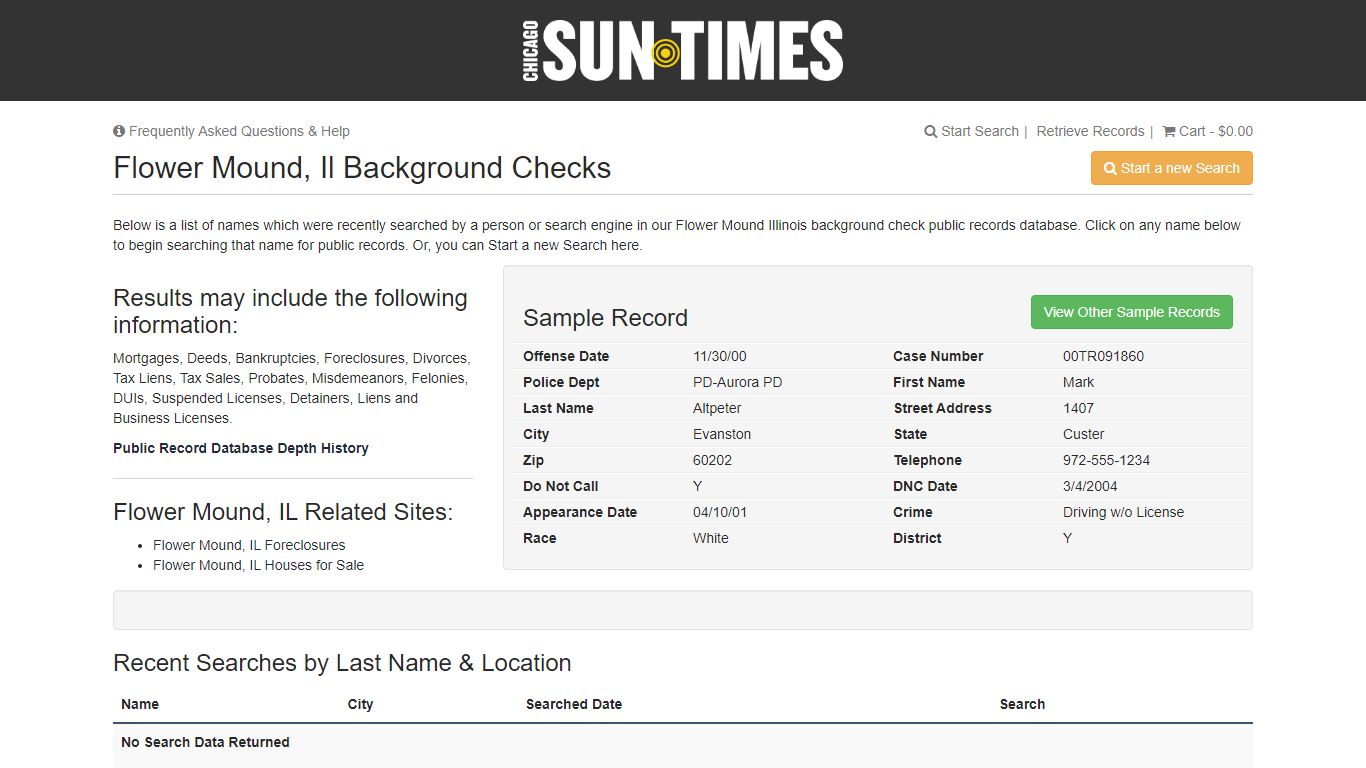The height and width of the screenshot is (768, 1366).
Task: Click Flower Mound, IL Related Sites heading
Action: click(283, 512)
